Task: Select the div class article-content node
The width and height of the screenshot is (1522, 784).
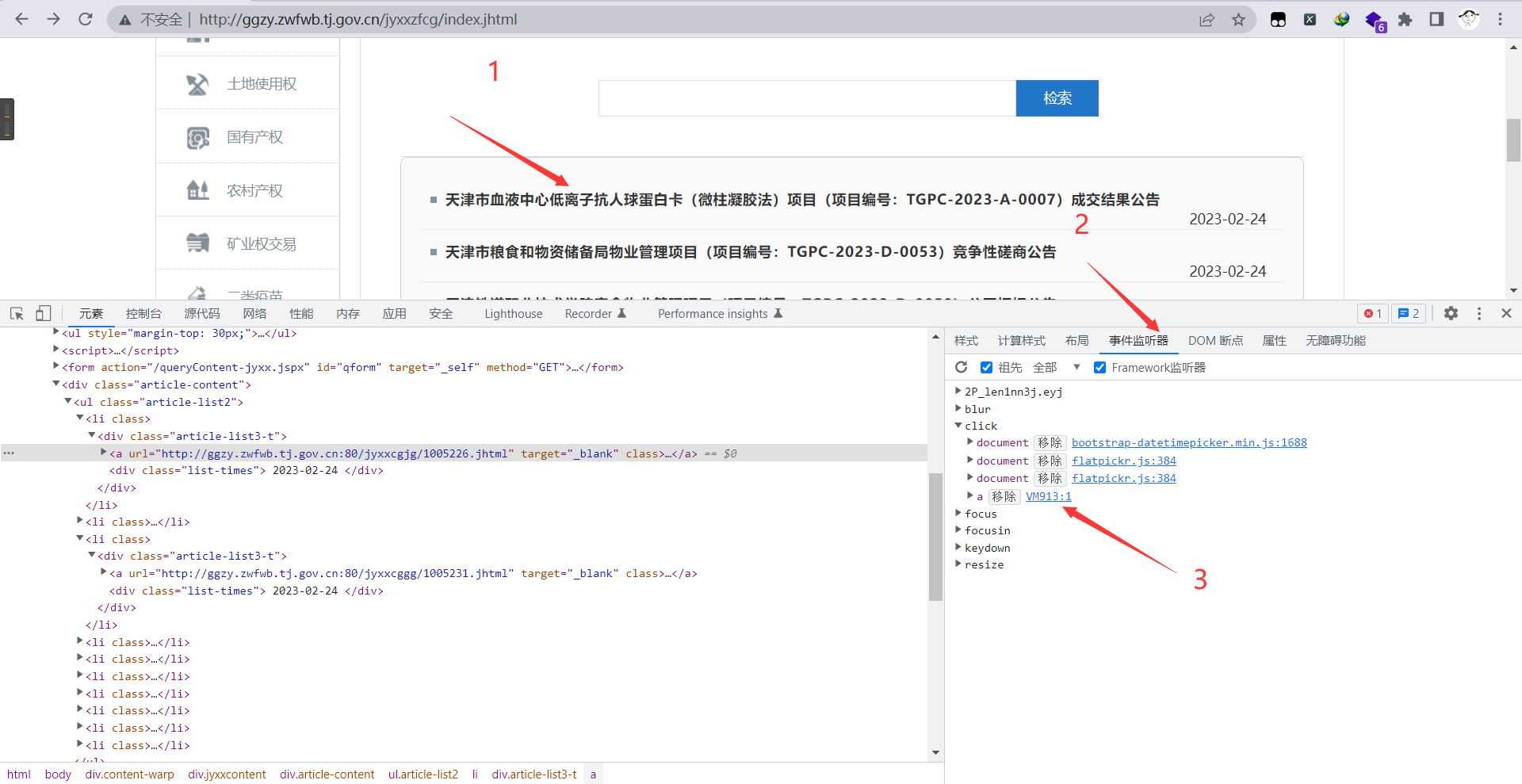Action: (156, 384)
